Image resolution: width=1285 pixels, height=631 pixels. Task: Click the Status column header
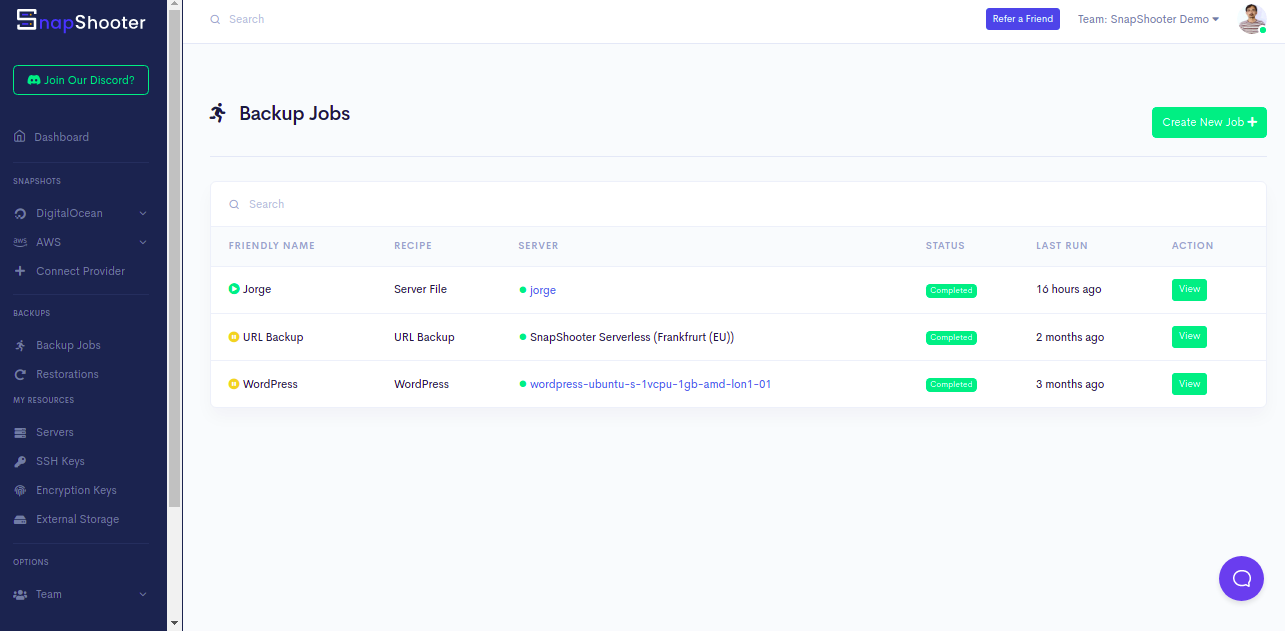tap(945, 245)
